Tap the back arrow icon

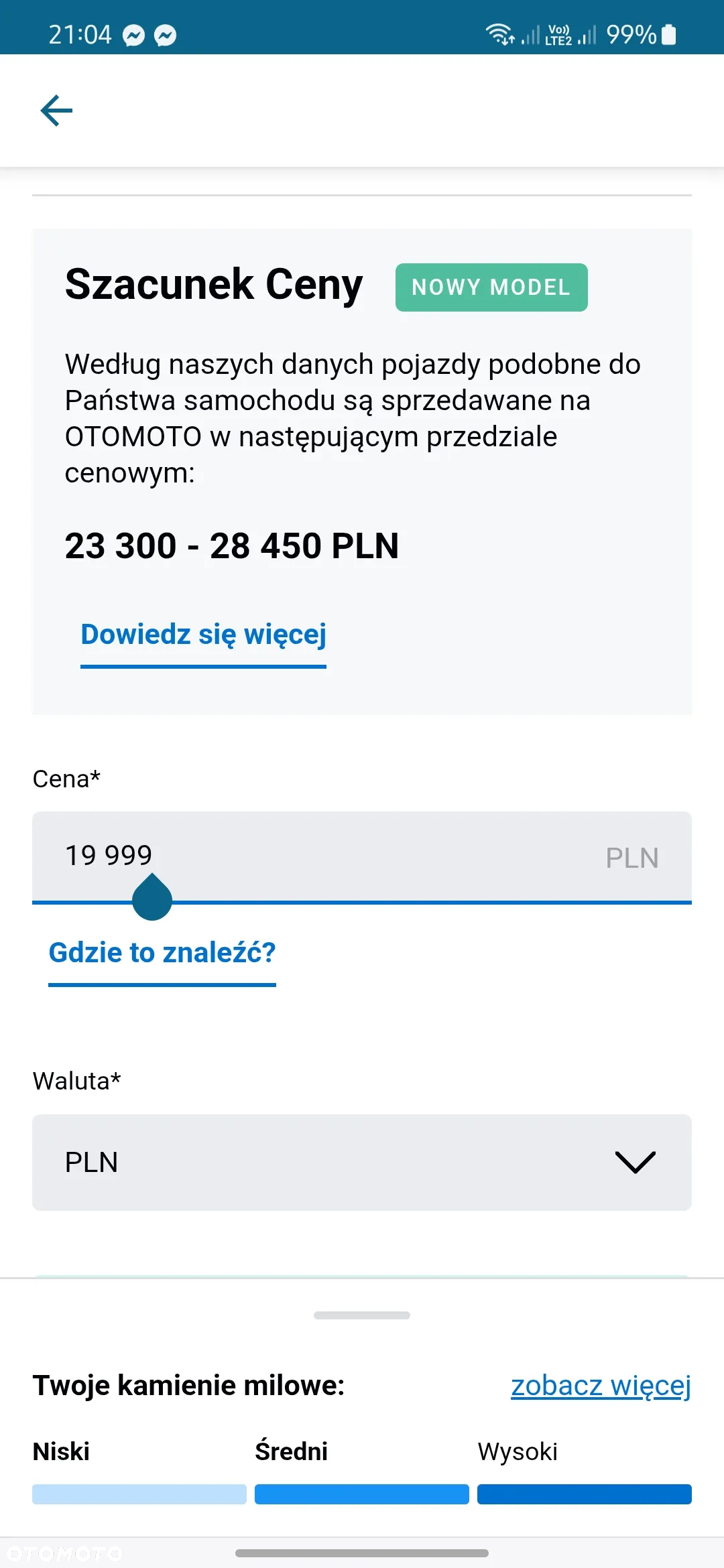point(56,111)
